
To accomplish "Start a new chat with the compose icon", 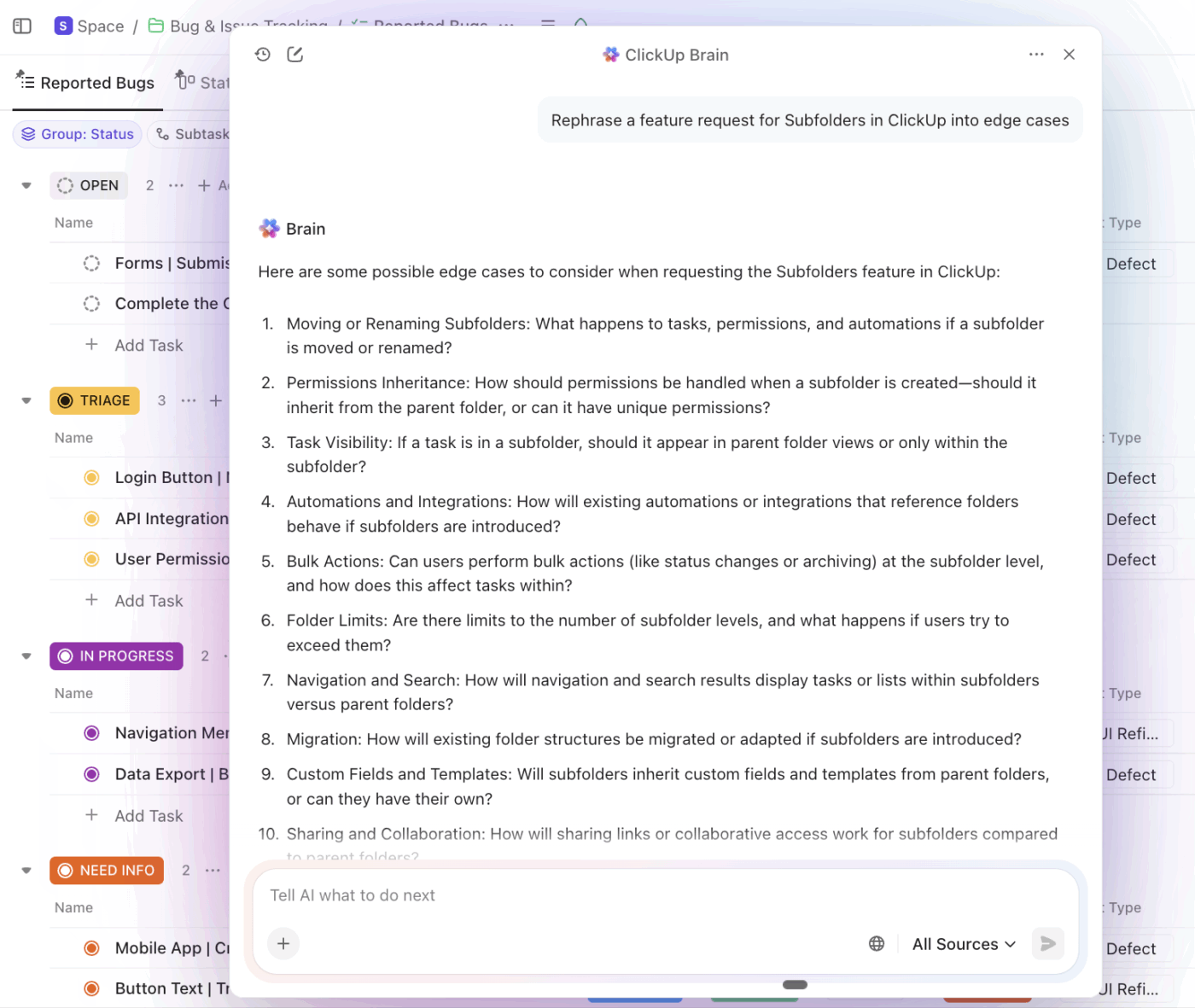I will point(295,54).
